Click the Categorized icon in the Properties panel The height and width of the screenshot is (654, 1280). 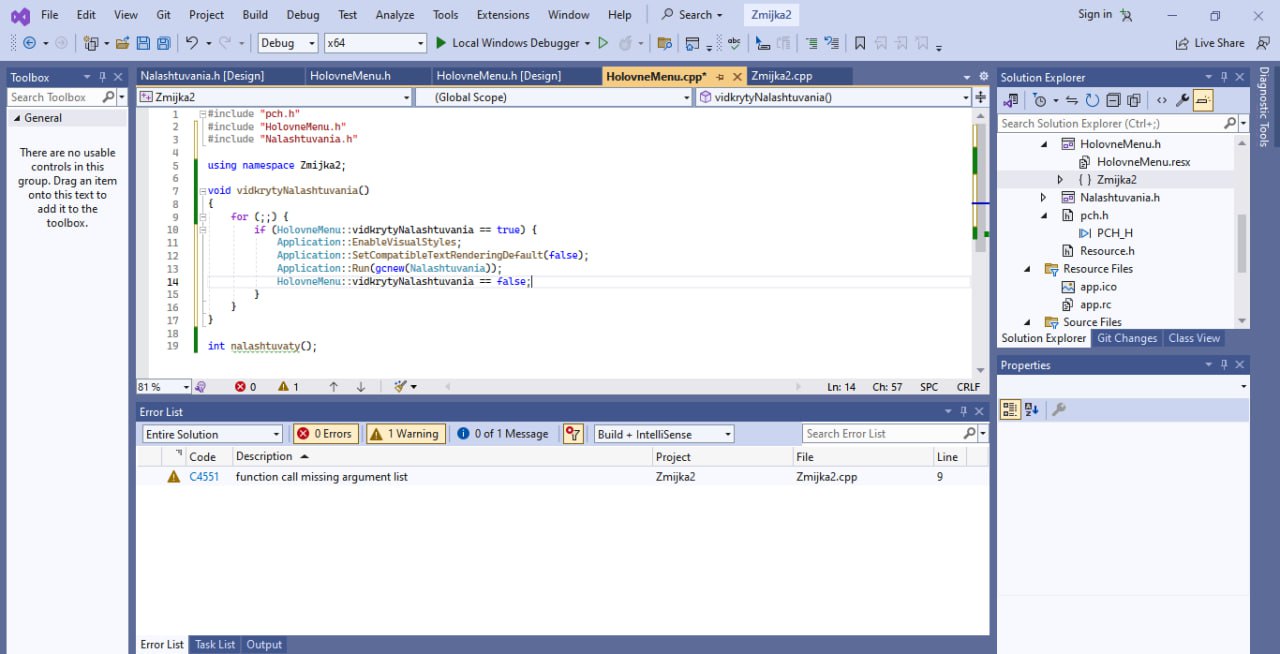point(1010,409)
